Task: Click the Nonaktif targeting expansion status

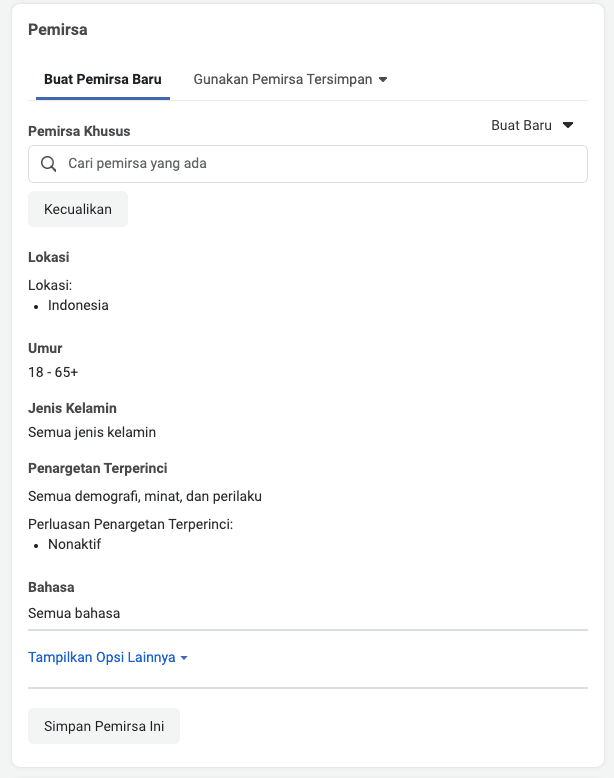Action: (75, 544)
